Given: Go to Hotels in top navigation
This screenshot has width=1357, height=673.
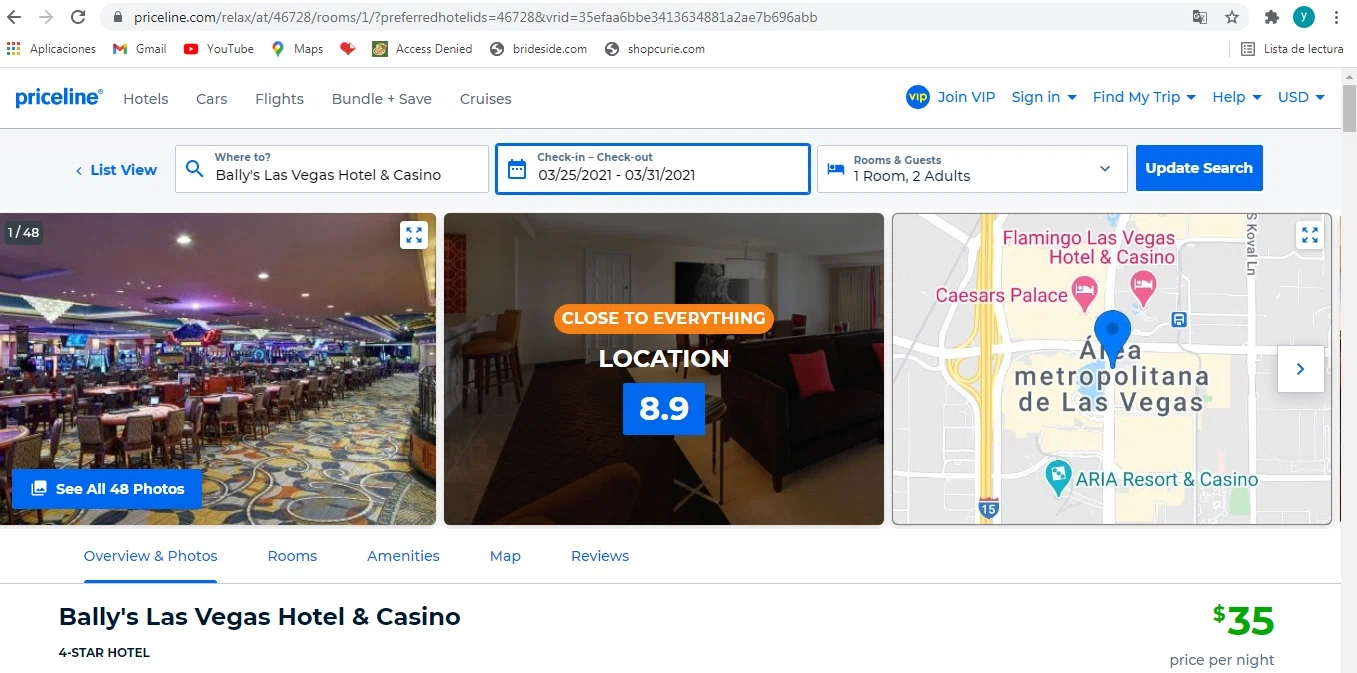Looking at the screenshot, I should 146,99.
